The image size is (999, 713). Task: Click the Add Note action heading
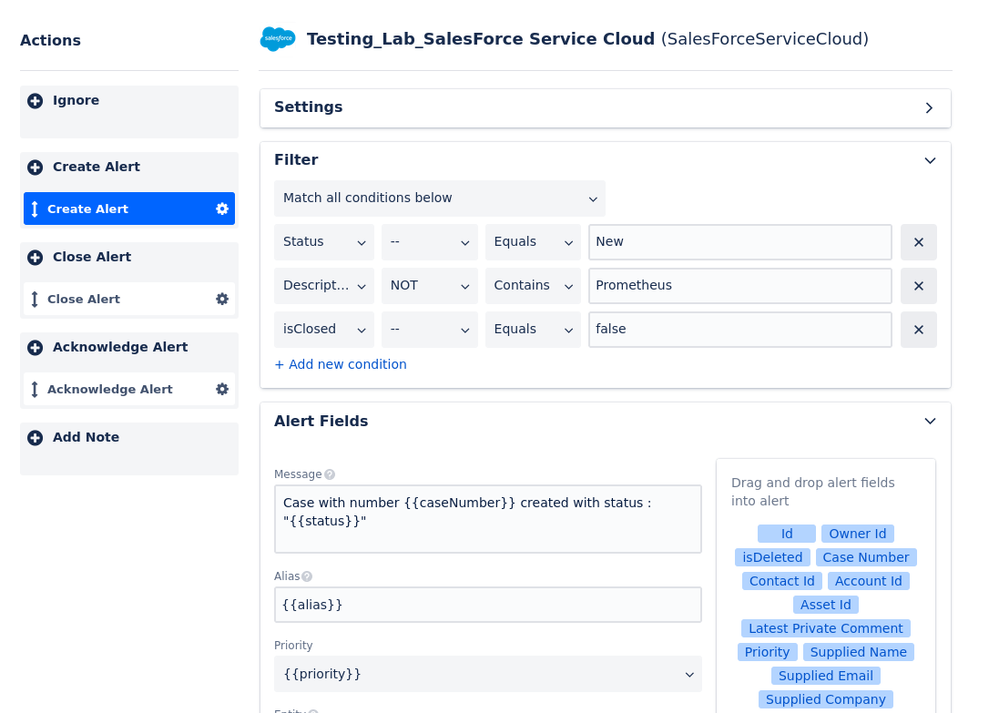[x=86, y=438]
